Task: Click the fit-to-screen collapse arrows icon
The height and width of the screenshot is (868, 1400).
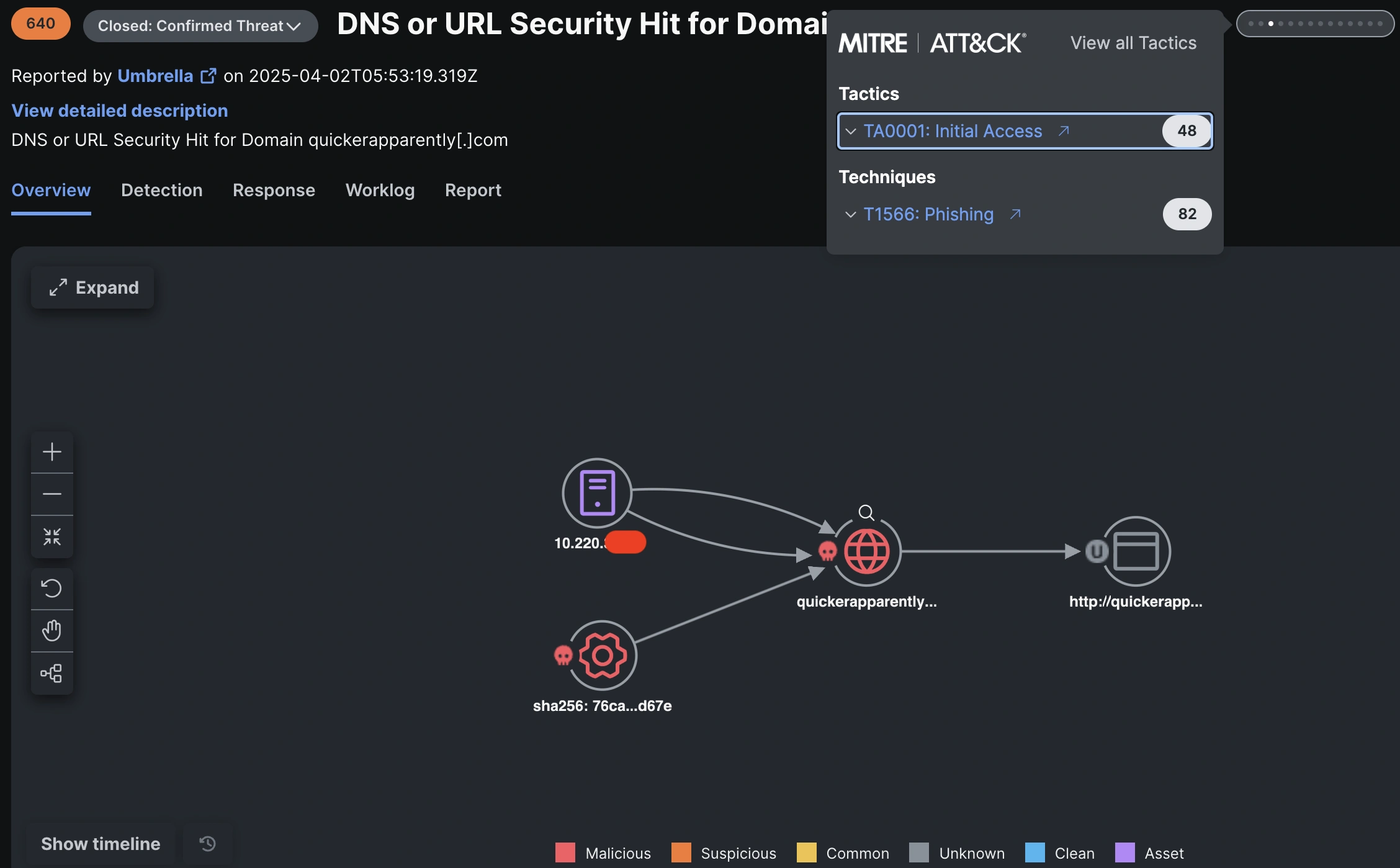Action: coord(52,536)
